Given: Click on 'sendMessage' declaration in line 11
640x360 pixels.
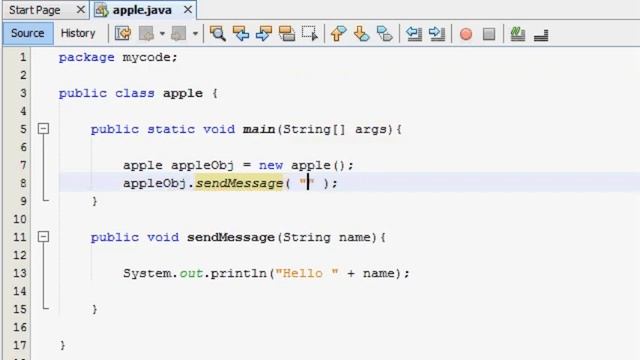Looking at the screenshot, I should coord(231,238).
